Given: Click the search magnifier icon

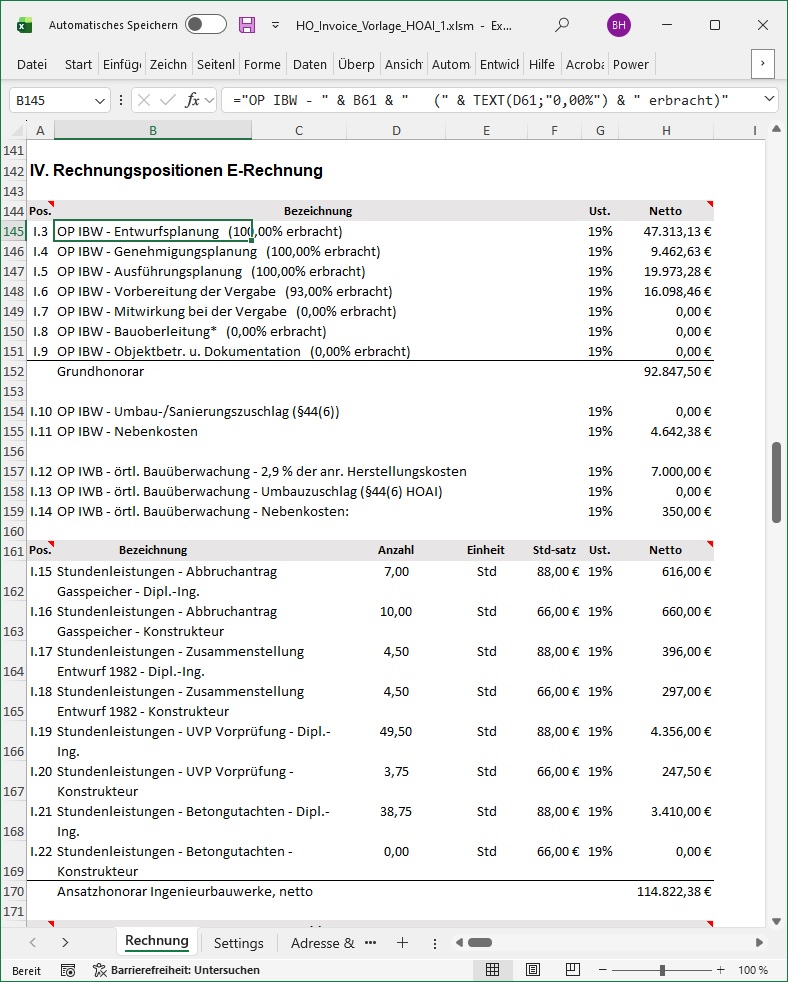Looking at the screenshot, I should tap(562, 25).
